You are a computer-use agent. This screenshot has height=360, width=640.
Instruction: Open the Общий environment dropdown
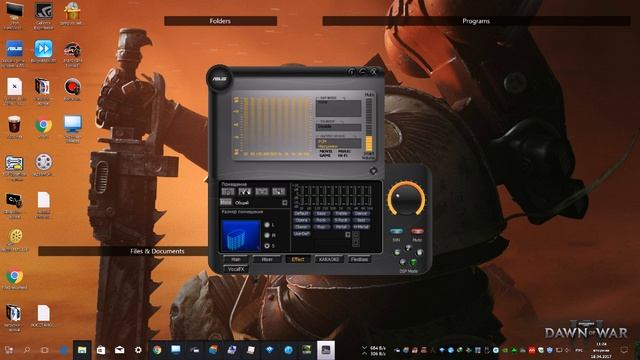284,202
